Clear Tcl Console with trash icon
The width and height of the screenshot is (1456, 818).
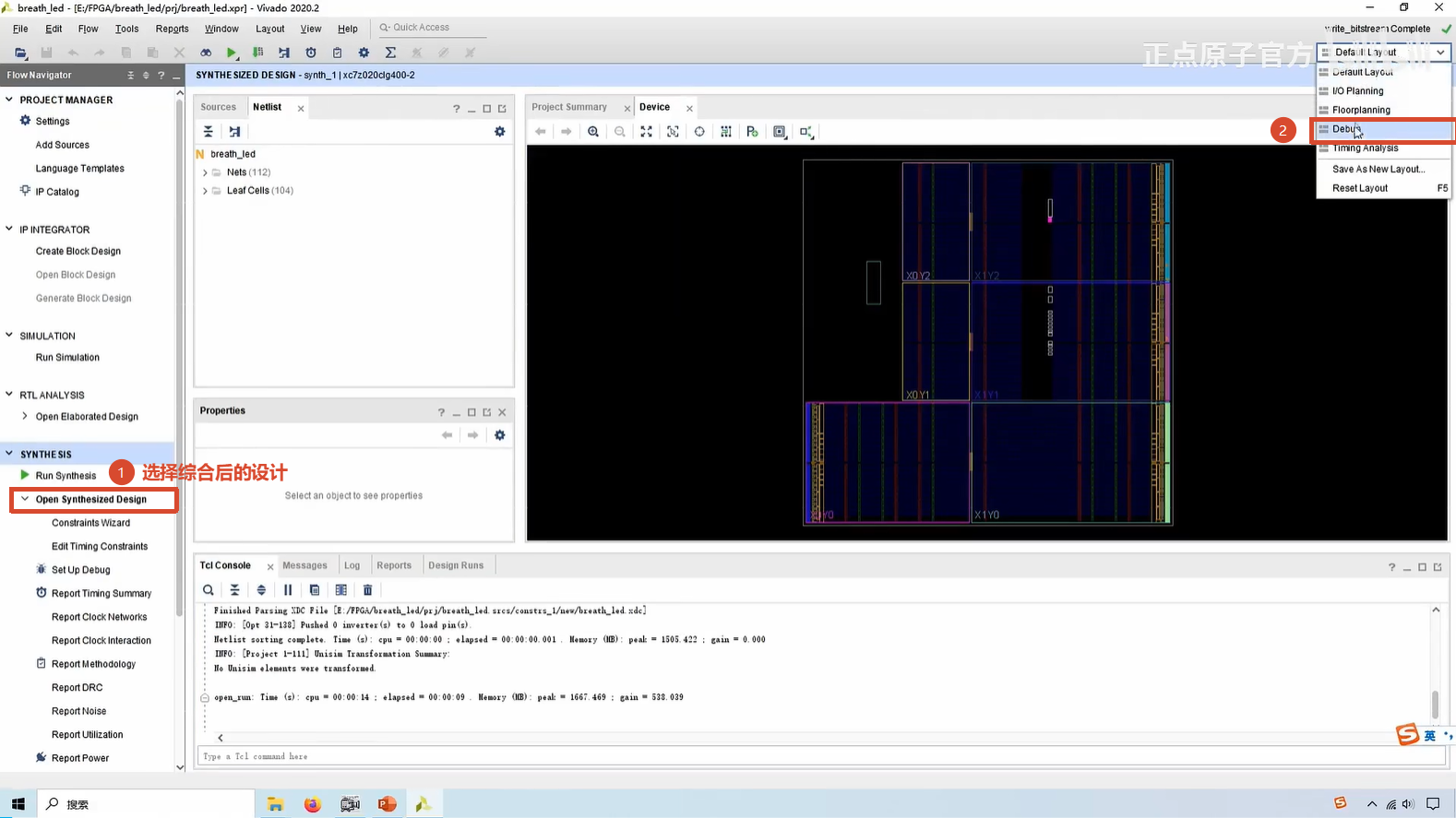point(367,590)
